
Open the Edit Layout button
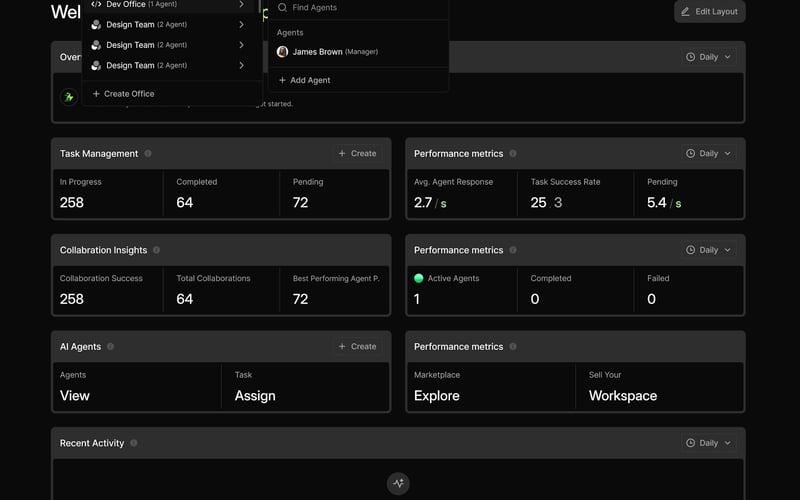(x=710, y=11)
